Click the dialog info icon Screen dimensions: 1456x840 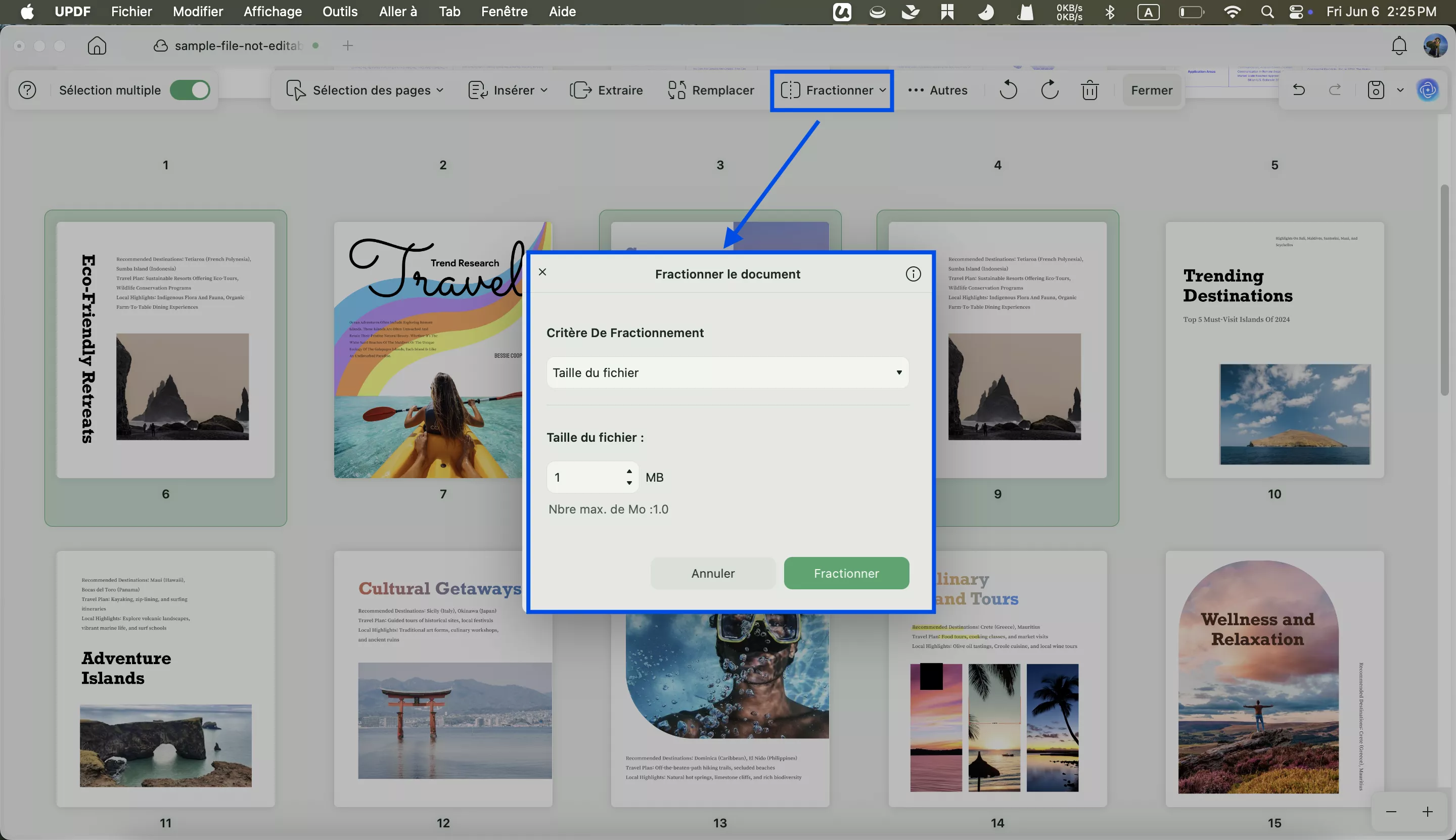[913, 274]
